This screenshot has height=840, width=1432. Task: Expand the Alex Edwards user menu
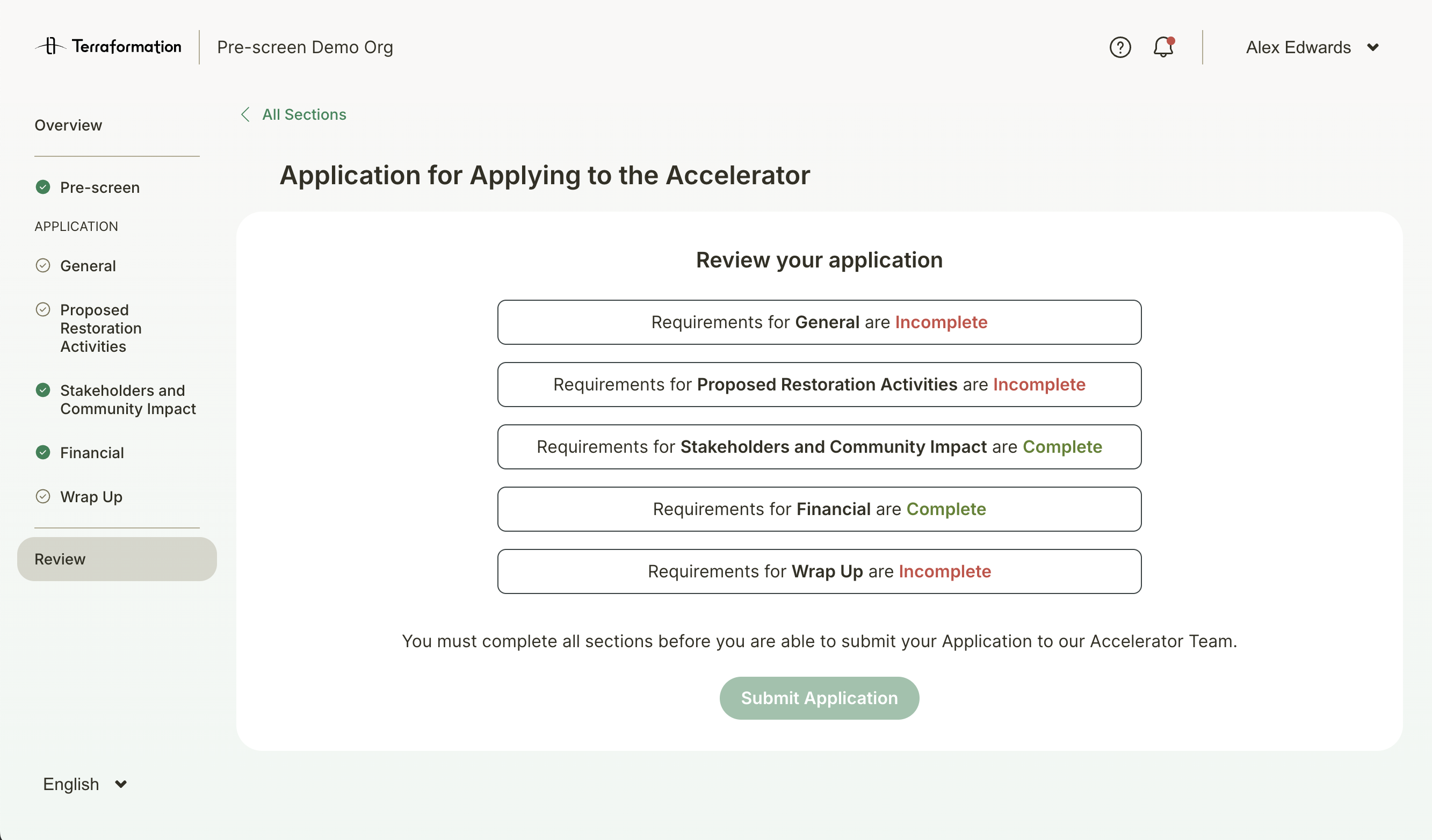pyautogui.click(x=1298, y=47)
